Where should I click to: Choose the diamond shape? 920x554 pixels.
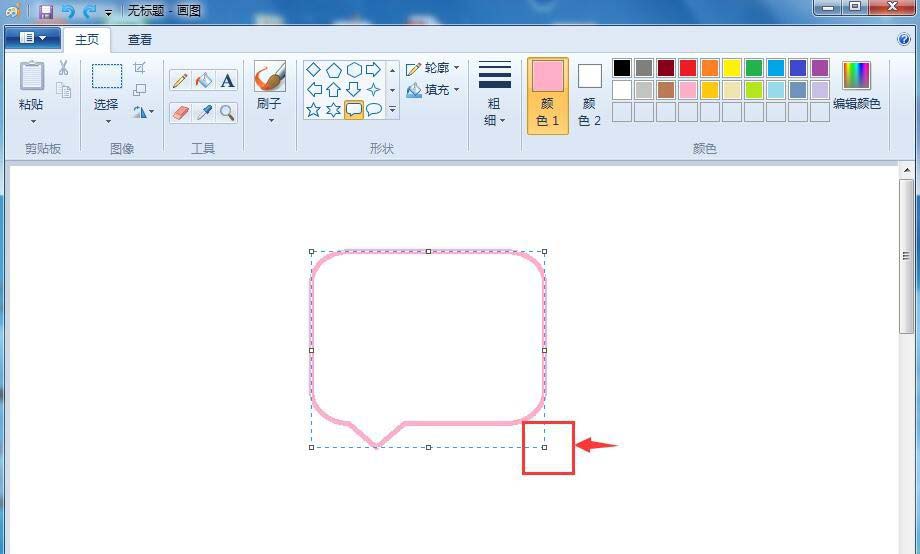tap(313, 70)
